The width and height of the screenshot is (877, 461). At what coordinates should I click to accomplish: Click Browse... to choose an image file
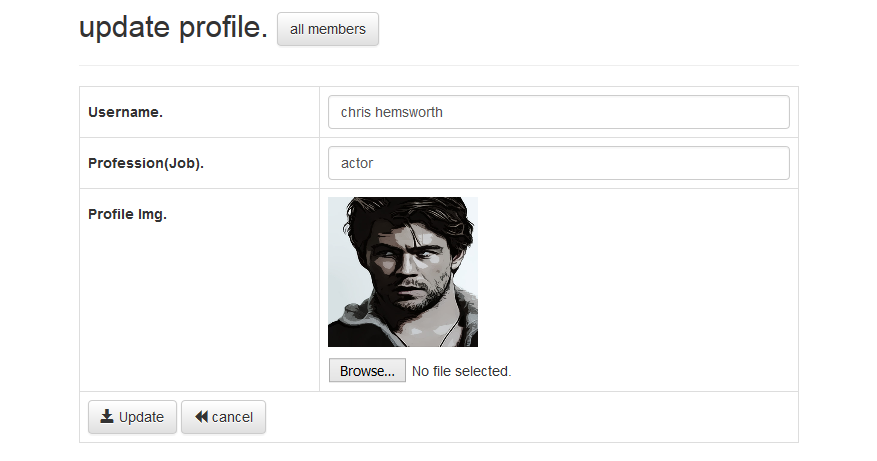367,371
